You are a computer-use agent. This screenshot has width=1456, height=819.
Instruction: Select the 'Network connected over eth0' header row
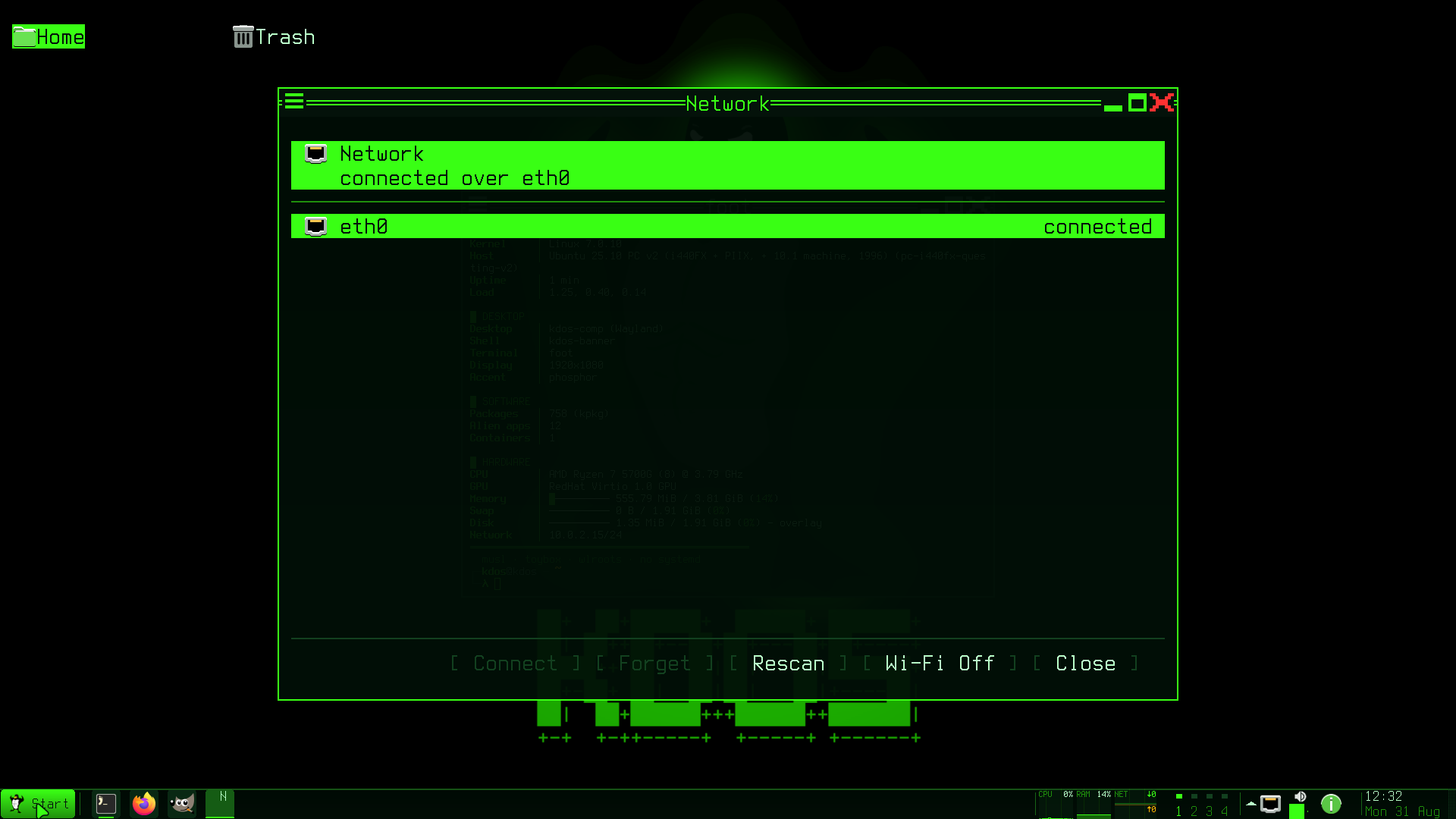click(728, 165)
